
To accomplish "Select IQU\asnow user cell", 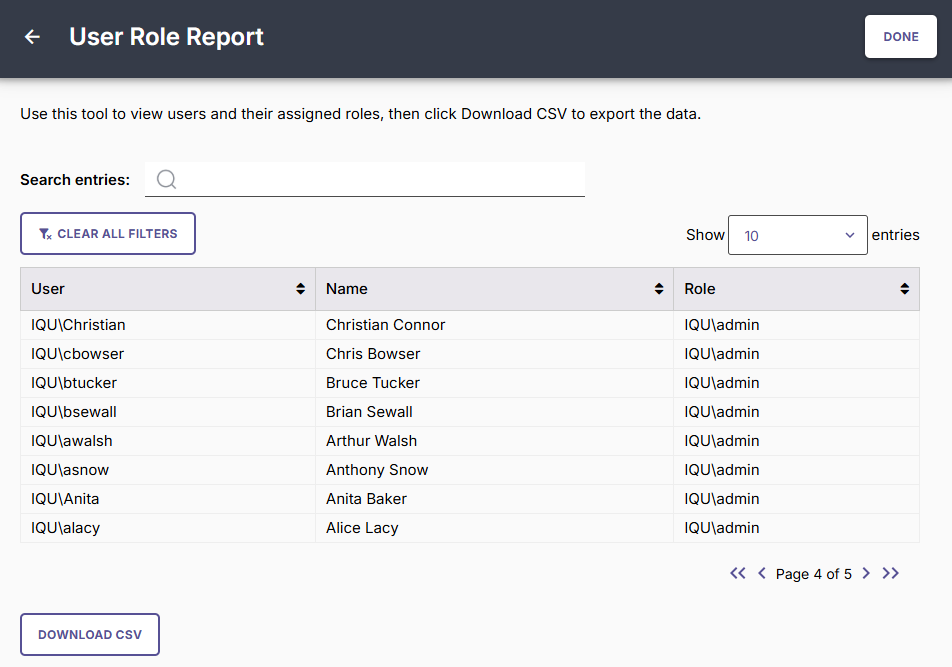I will (x=168, y=470).
